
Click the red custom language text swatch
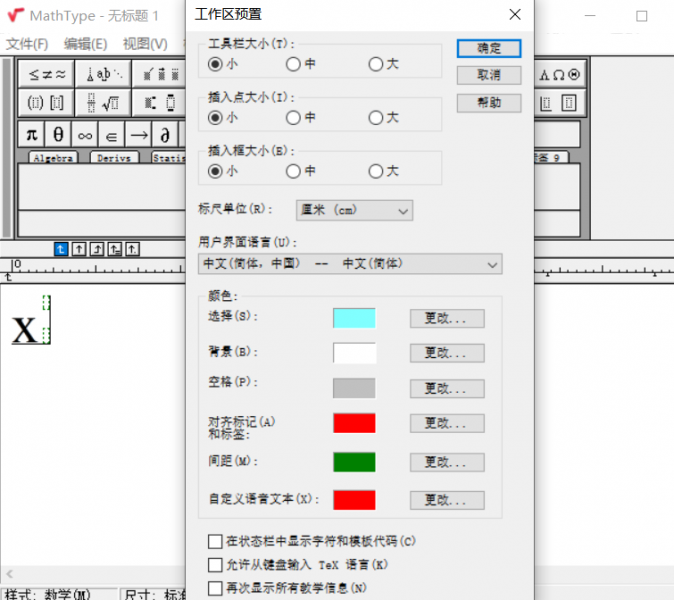354,500
